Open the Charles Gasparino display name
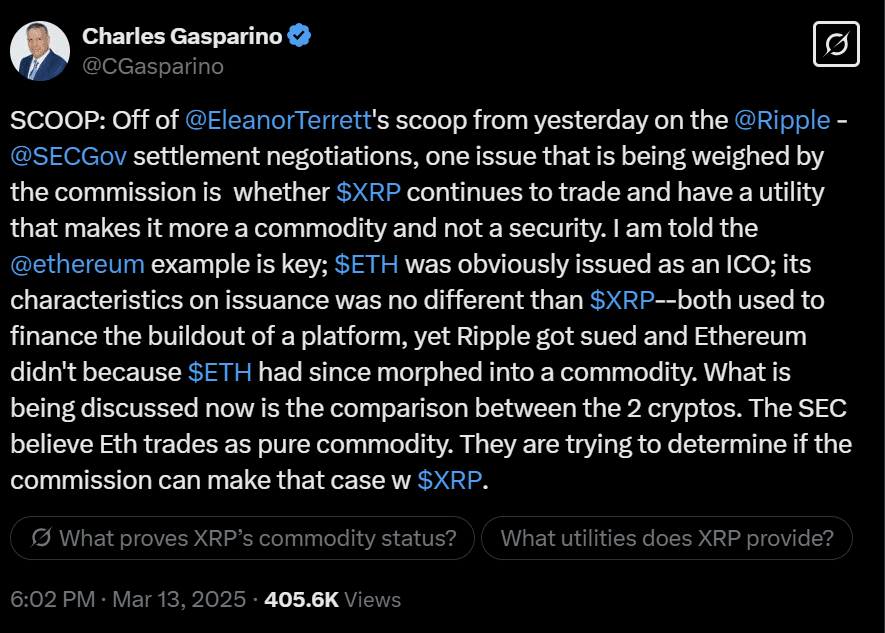Image resolution: width=885 pixels, height=633 pixels. click(x=182, y=36)
